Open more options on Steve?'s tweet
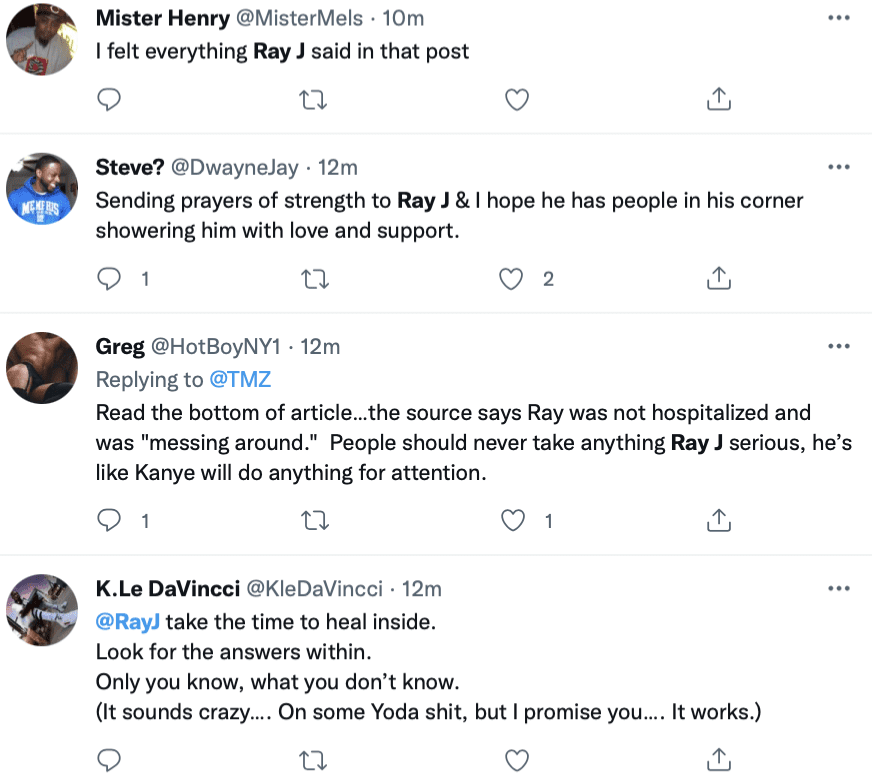Screen dimensions: 872x775 pyautogui.click(x=839, y=167)
